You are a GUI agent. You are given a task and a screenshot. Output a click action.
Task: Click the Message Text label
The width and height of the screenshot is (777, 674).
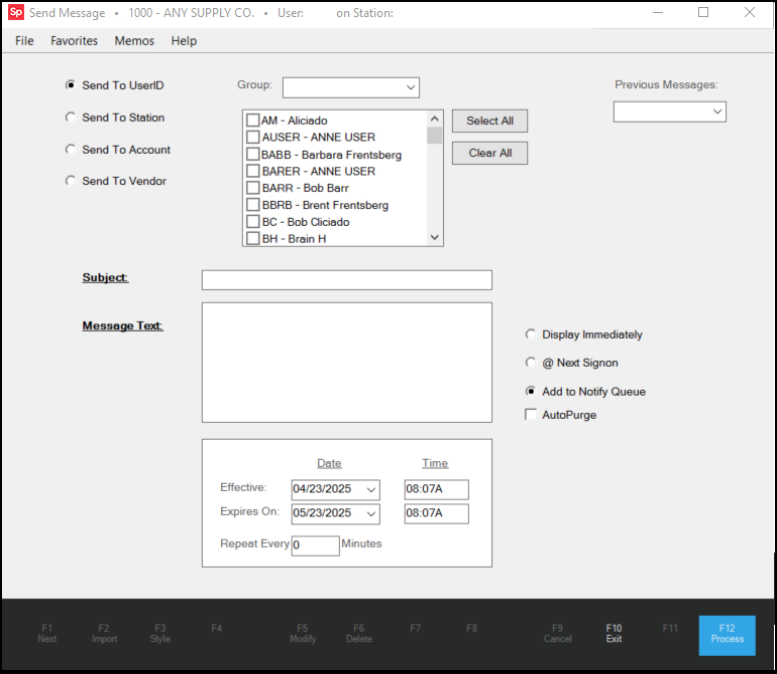tap(122, 326)
